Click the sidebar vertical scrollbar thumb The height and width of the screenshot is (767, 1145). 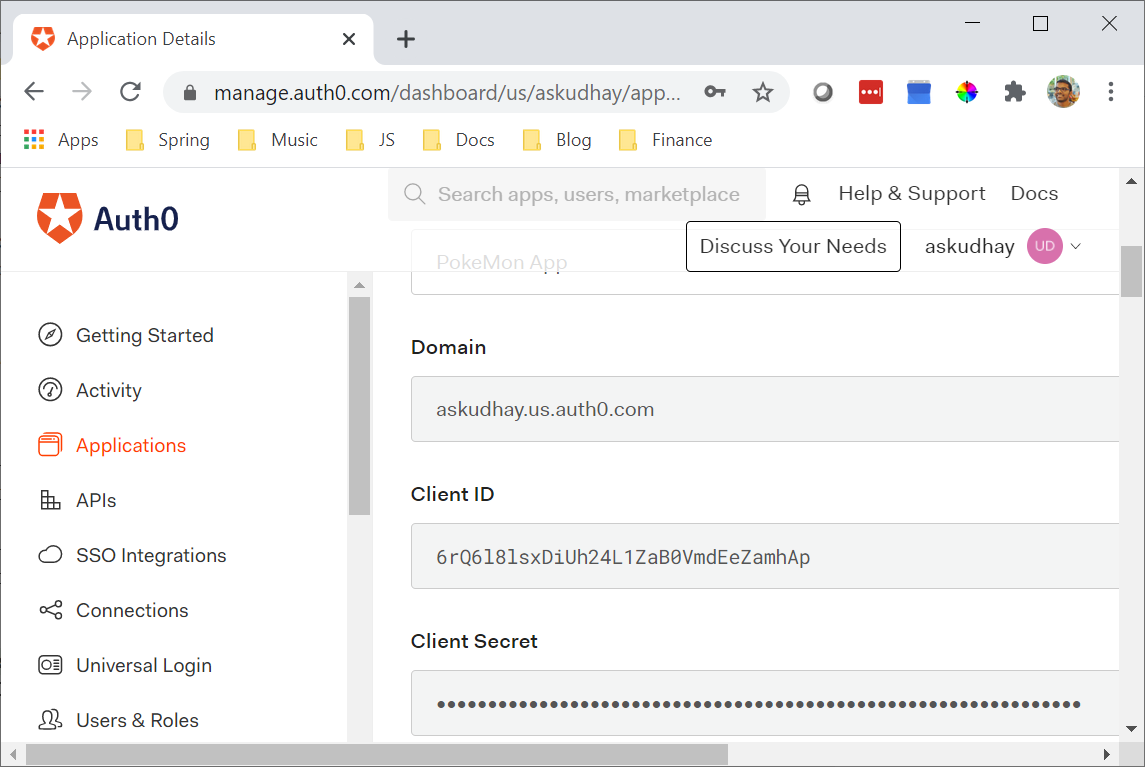coord(359,405)
